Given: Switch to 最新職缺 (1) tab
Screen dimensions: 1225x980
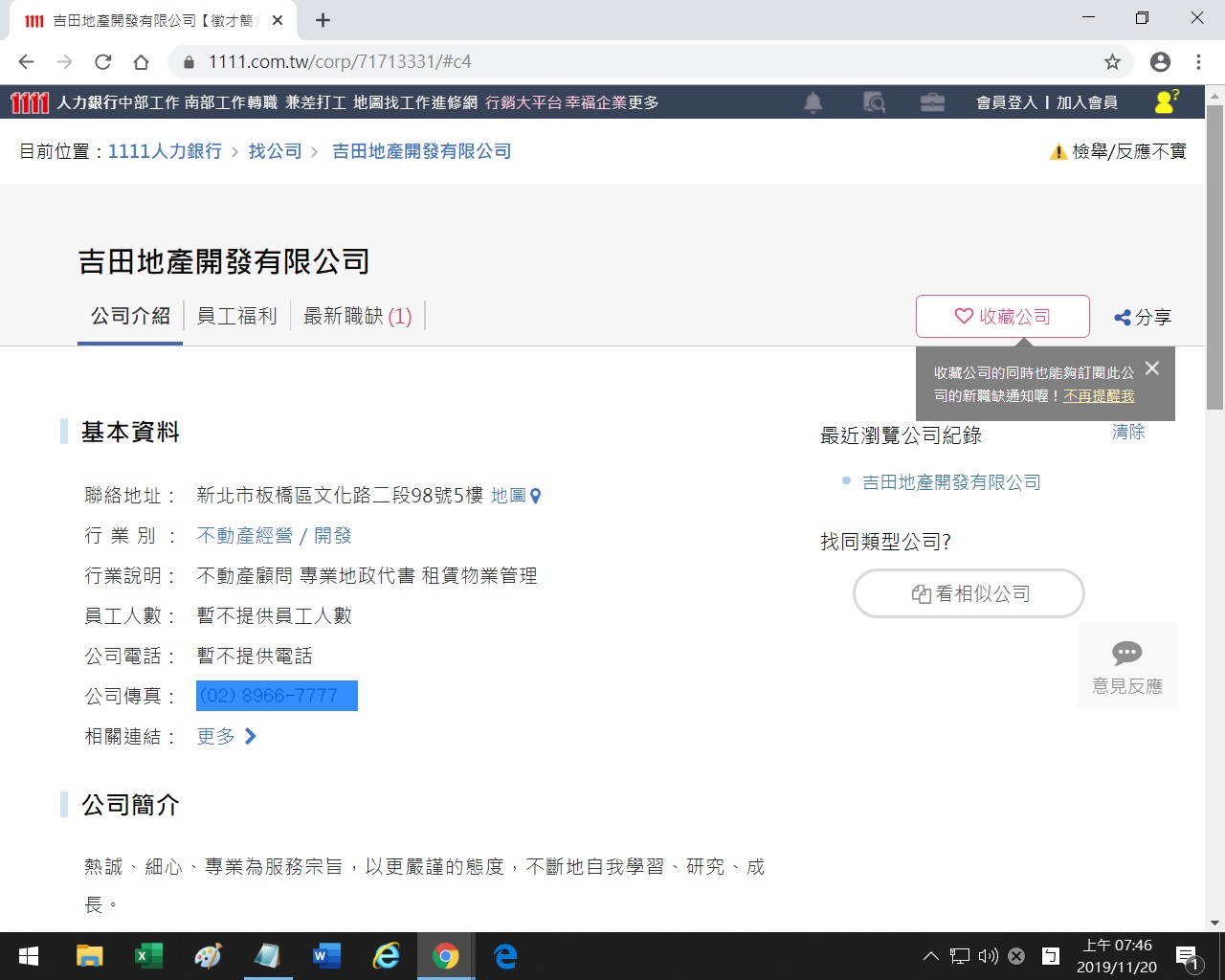Looking at the screenshot, I should 358,317.
